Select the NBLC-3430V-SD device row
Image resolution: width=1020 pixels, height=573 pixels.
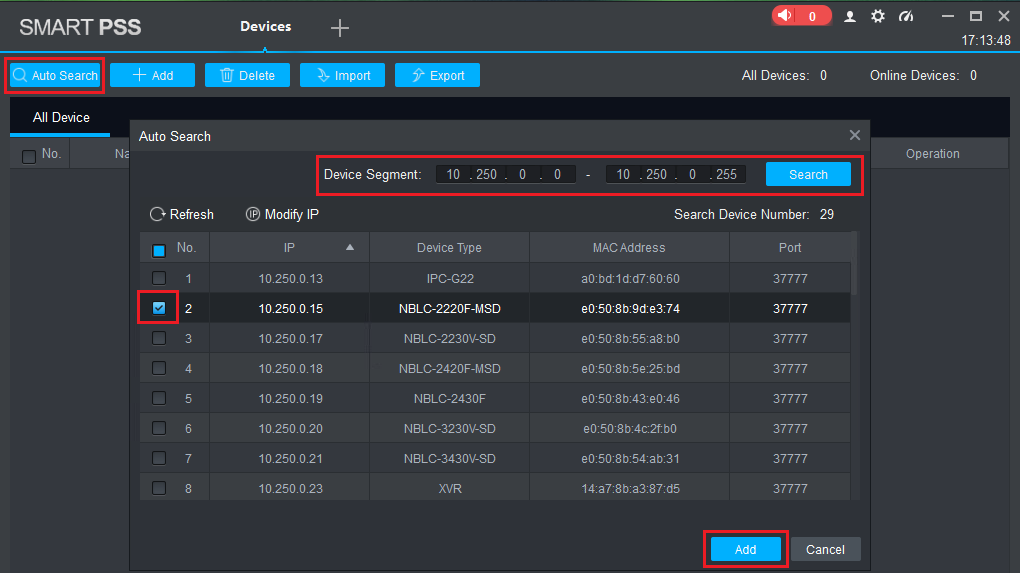[495, 459]
